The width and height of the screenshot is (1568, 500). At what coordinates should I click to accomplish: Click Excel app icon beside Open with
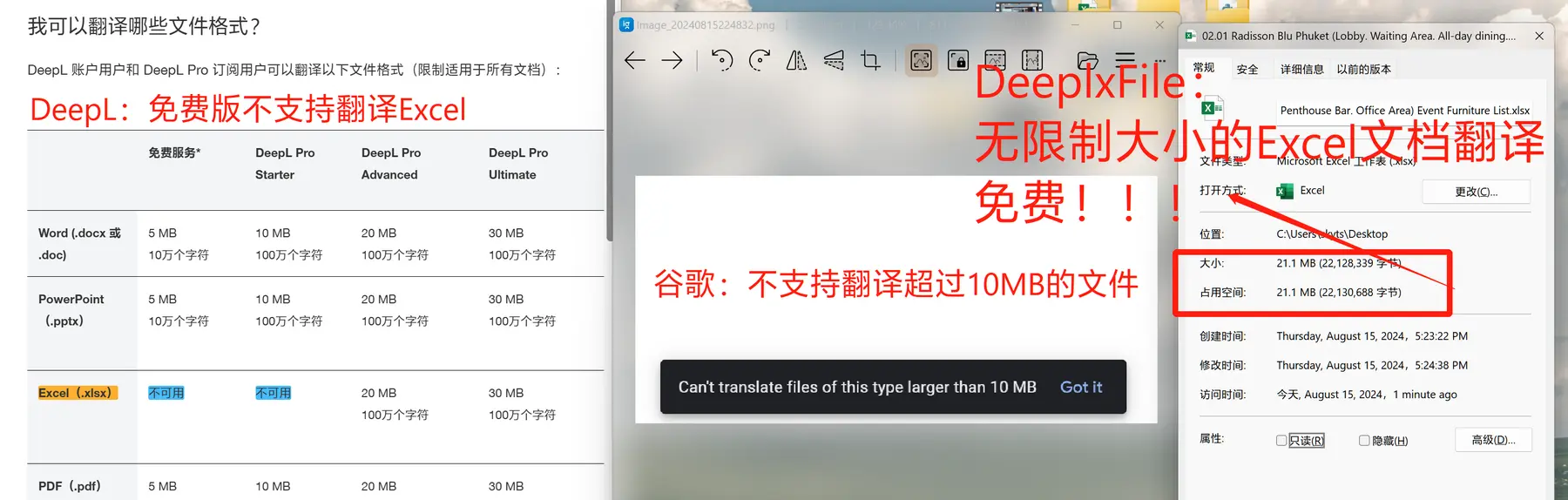coord(1285,191)
